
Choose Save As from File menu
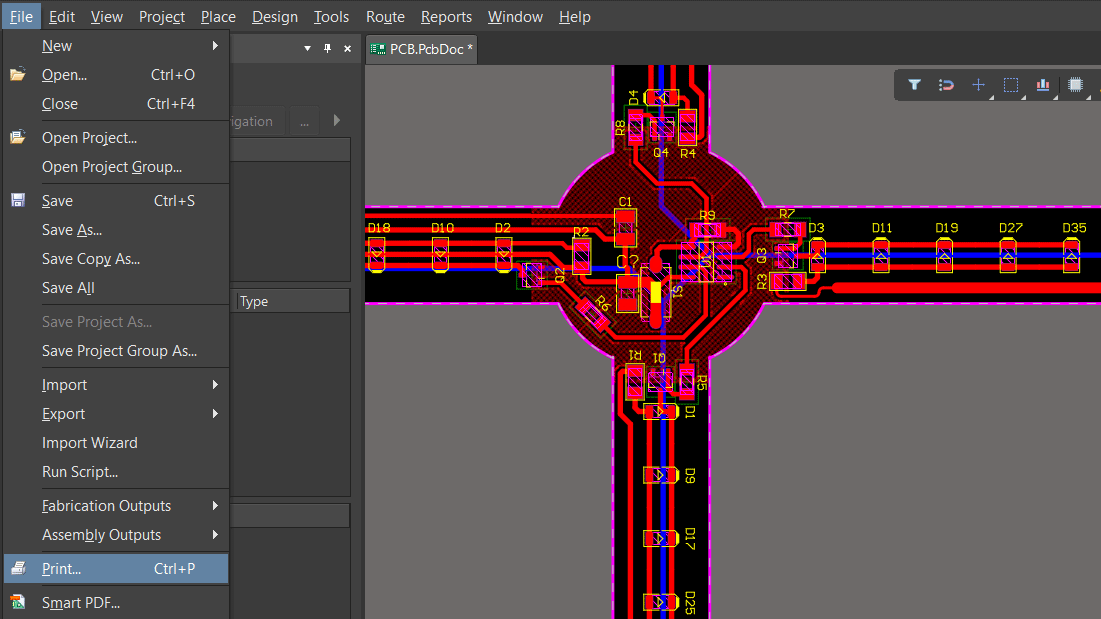[72, 230]
